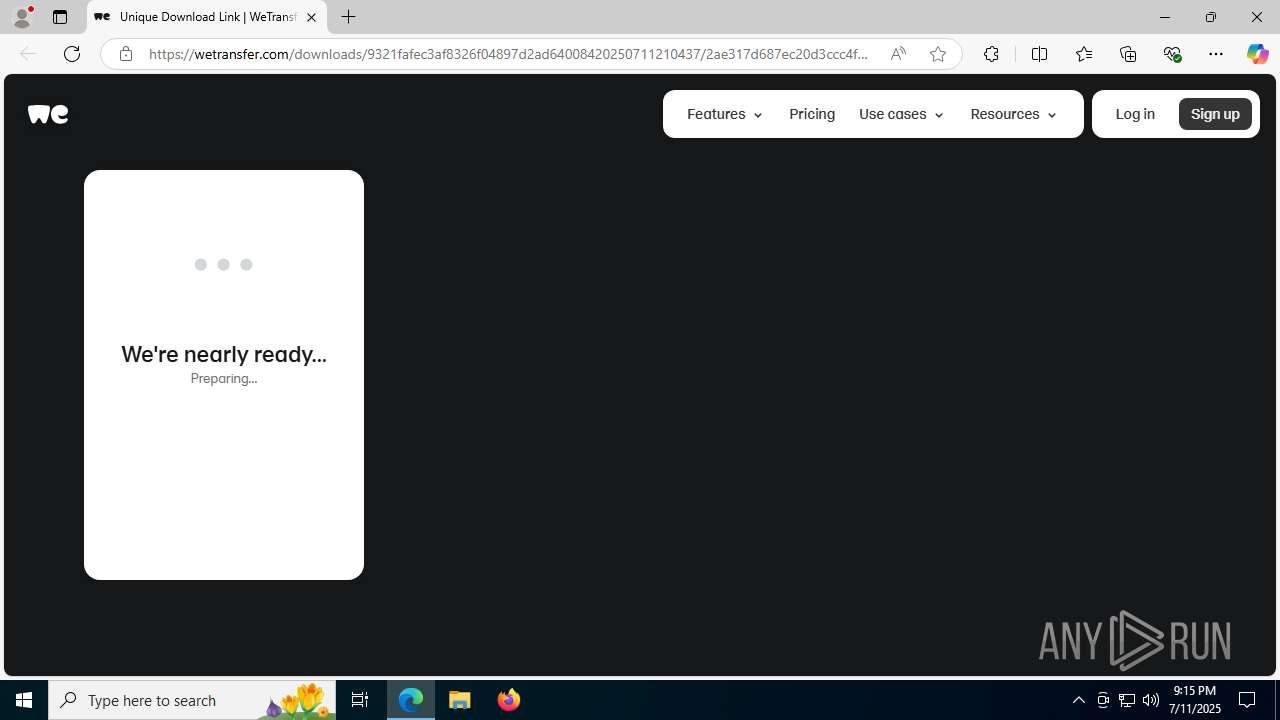The image size is (1280, 720).
Task: Open the Action Center notifications
Action: tap(1248, 700)
